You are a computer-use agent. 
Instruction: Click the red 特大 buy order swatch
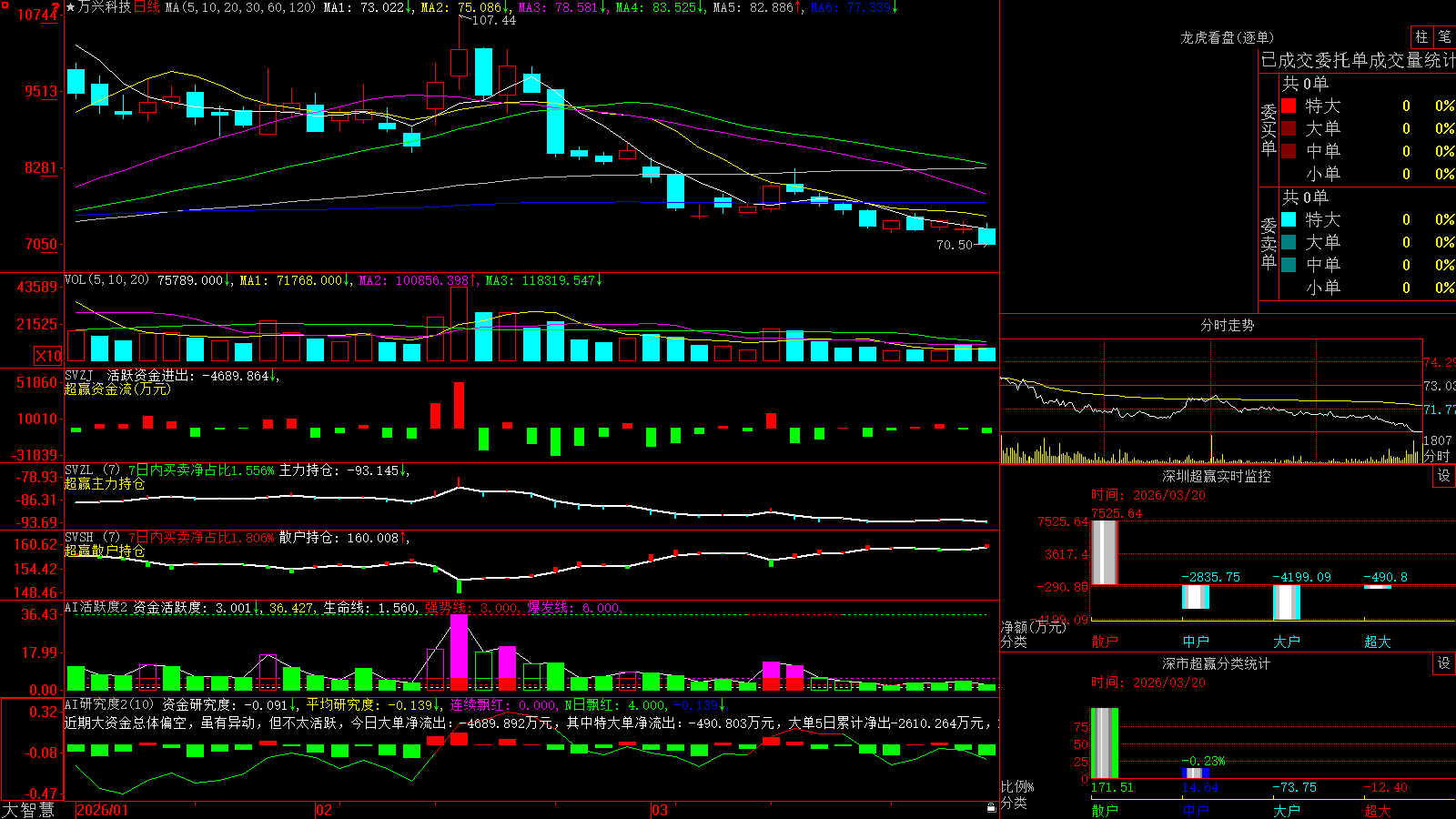click(1289, 106)
